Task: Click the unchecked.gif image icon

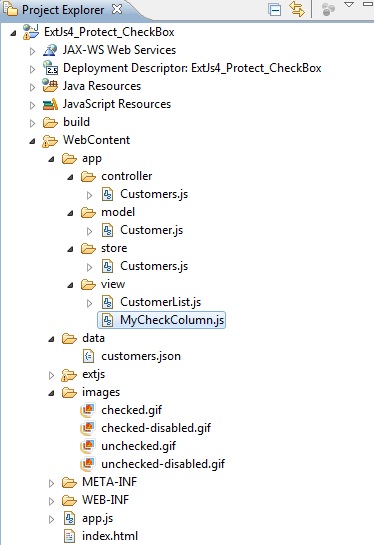Action: tap(87, 446)
